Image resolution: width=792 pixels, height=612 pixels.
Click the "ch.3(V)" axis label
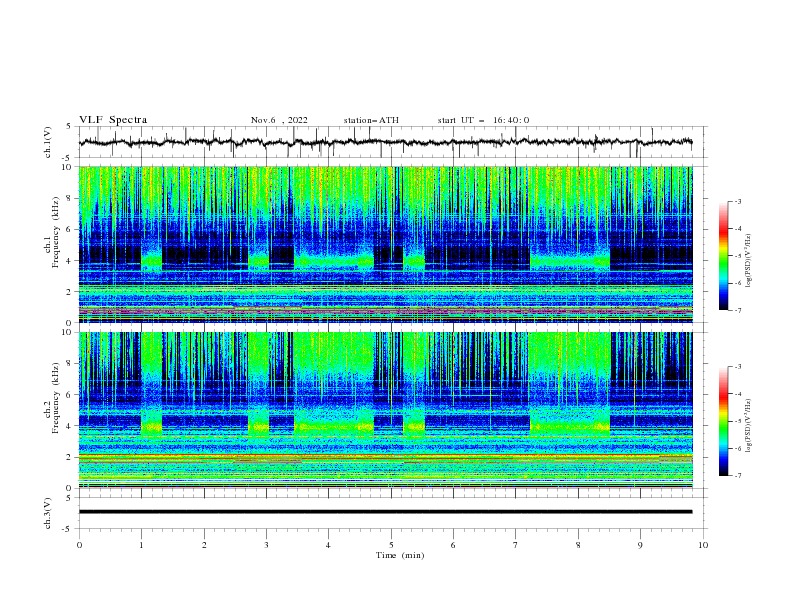[x=48, y=513]
